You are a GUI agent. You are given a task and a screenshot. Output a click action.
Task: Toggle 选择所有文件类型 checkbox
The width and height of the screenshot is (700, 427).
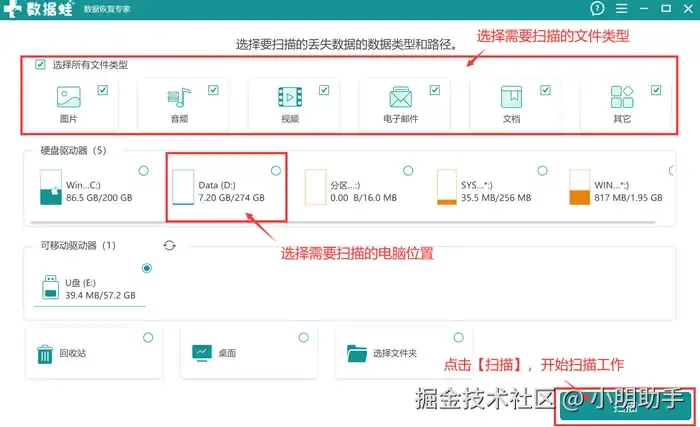pos(40,64)
